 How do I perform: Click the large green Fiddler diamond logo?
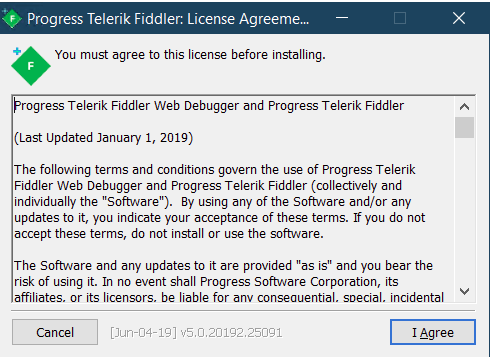[x=31, y=66]
